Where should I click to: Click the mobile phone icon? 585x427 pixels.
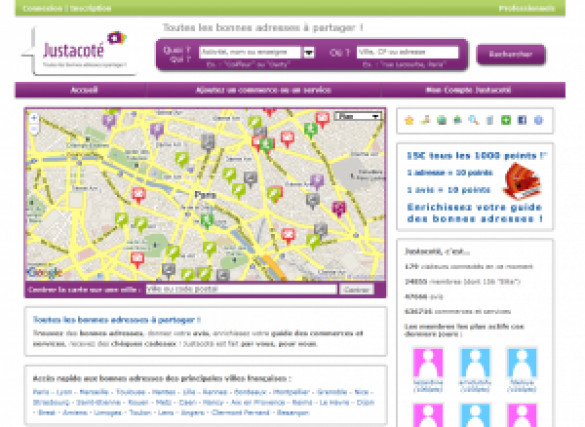pos(490,120)
